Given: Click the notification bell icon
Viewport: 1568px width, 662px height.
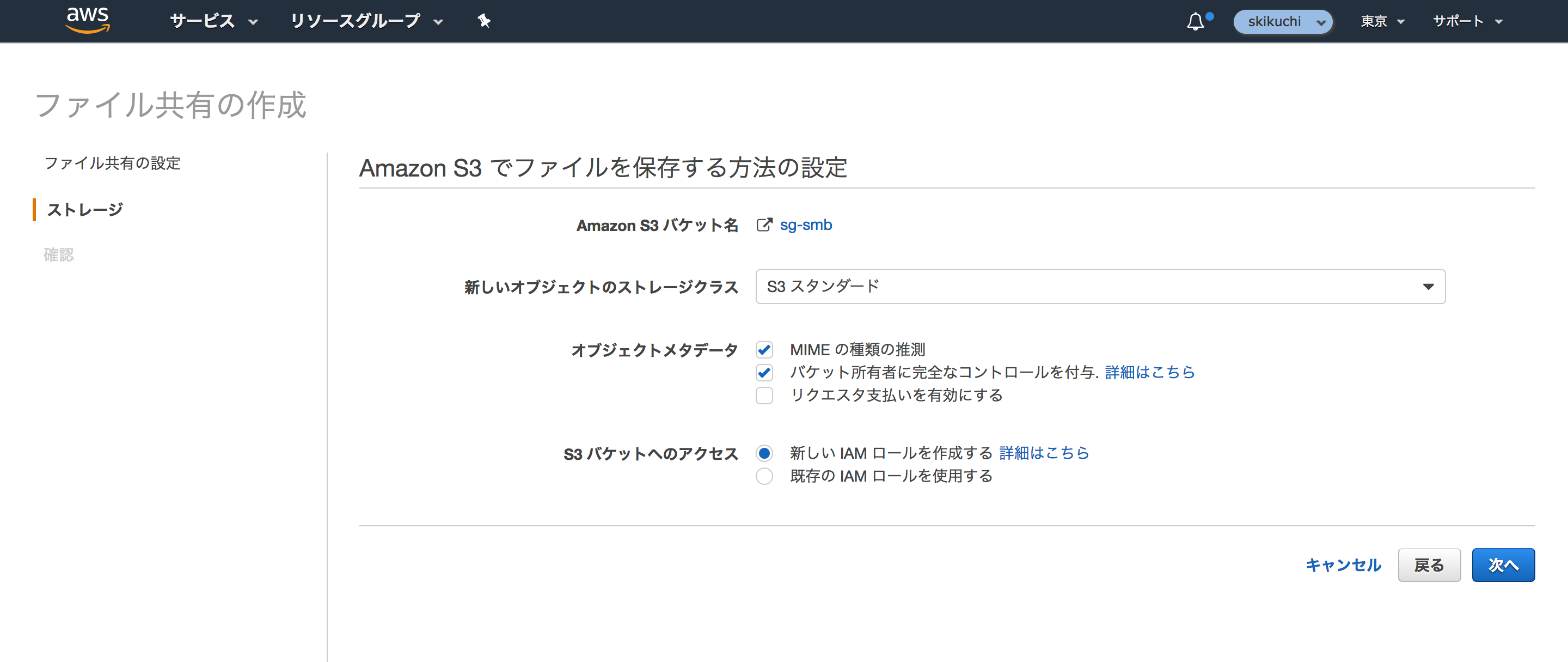Looking at the screenshot, I should (1196, 21).
